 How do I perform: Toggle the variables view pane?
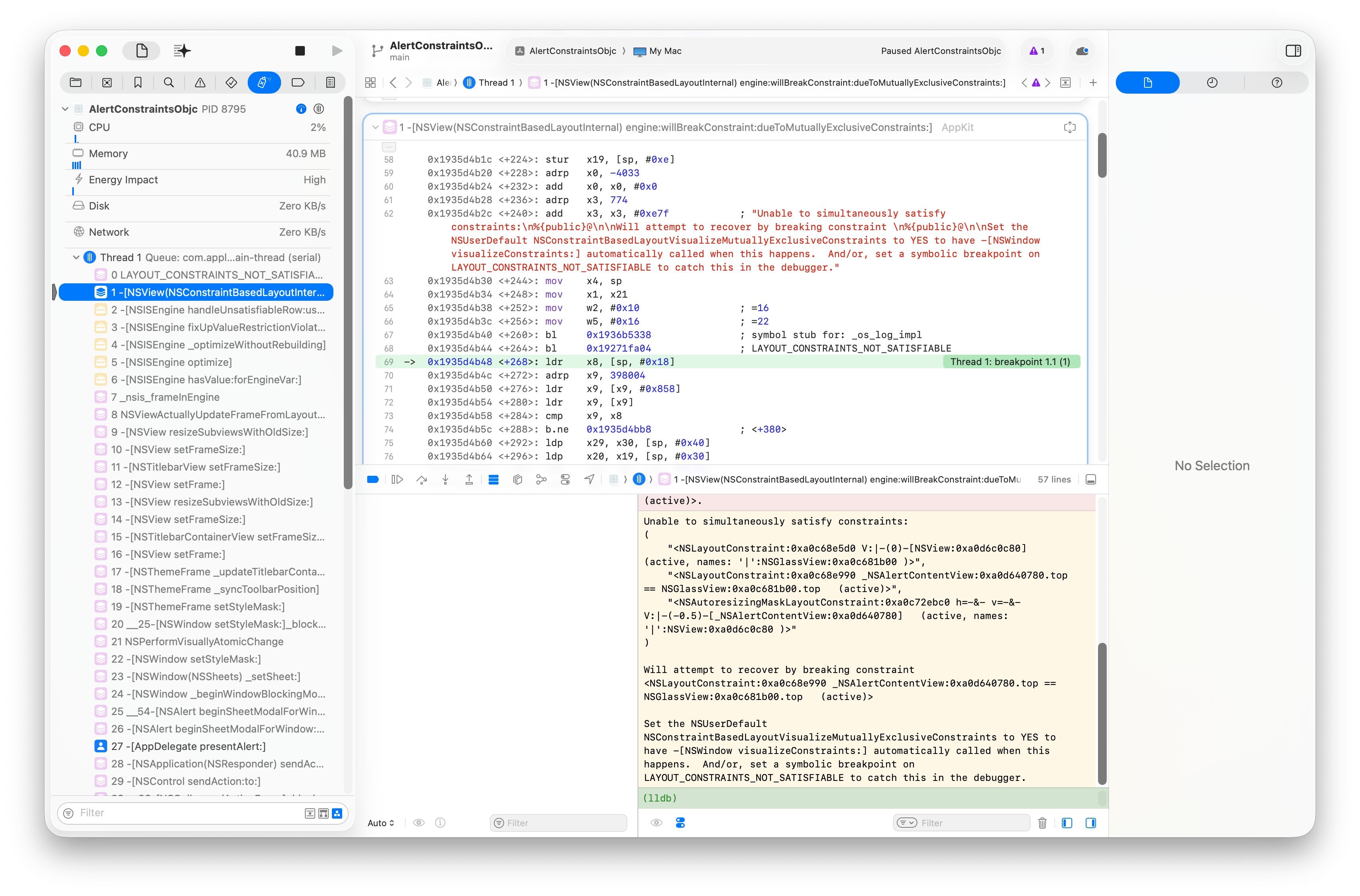tap(1067, 823)
